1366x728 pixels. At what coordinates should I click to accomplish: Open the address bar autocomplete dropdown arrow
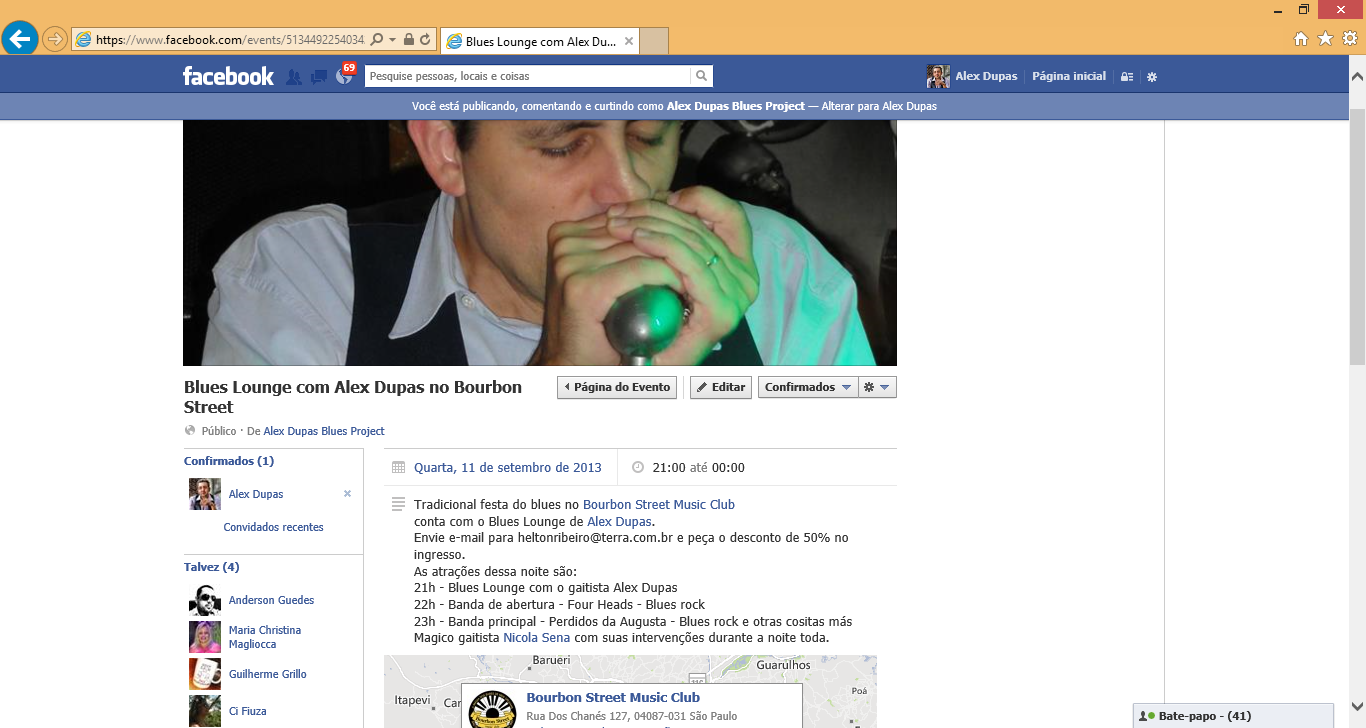click(393, 40)
